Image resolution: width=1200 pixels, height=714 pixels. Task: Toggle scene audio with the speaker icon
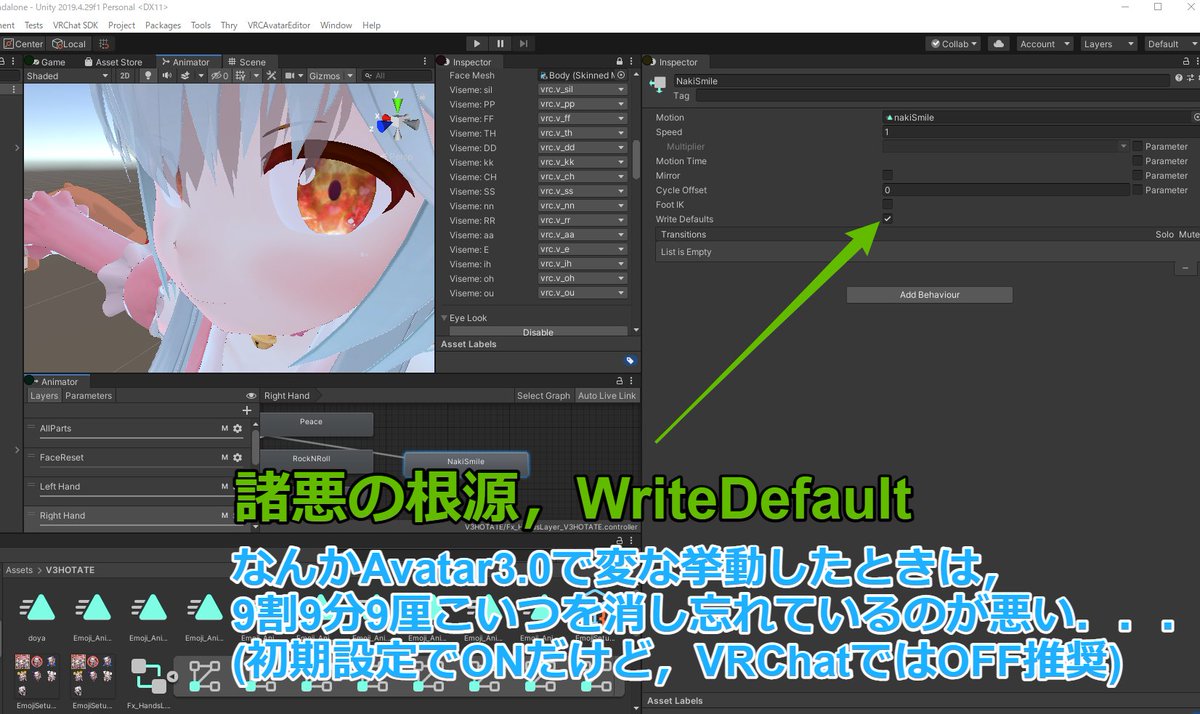click(x=167, y=76)
